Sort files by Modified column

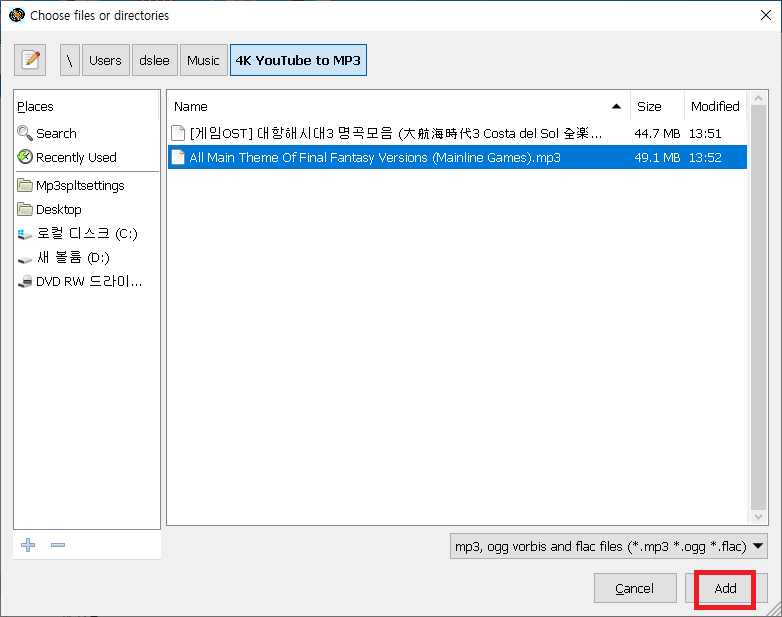click(x=714, y=106)
